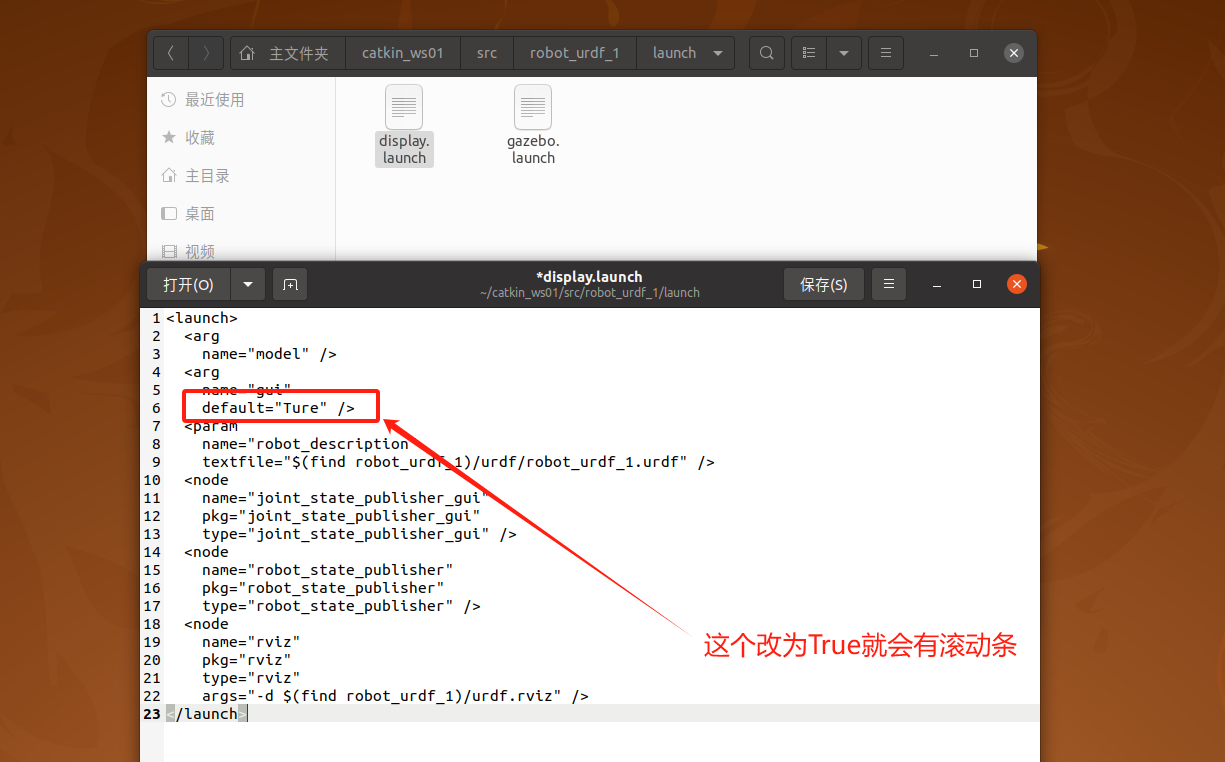Click pkg="joint_state_publisher_gui" line 12
The width and height of the screenshot is (1225, 762).
341,516
